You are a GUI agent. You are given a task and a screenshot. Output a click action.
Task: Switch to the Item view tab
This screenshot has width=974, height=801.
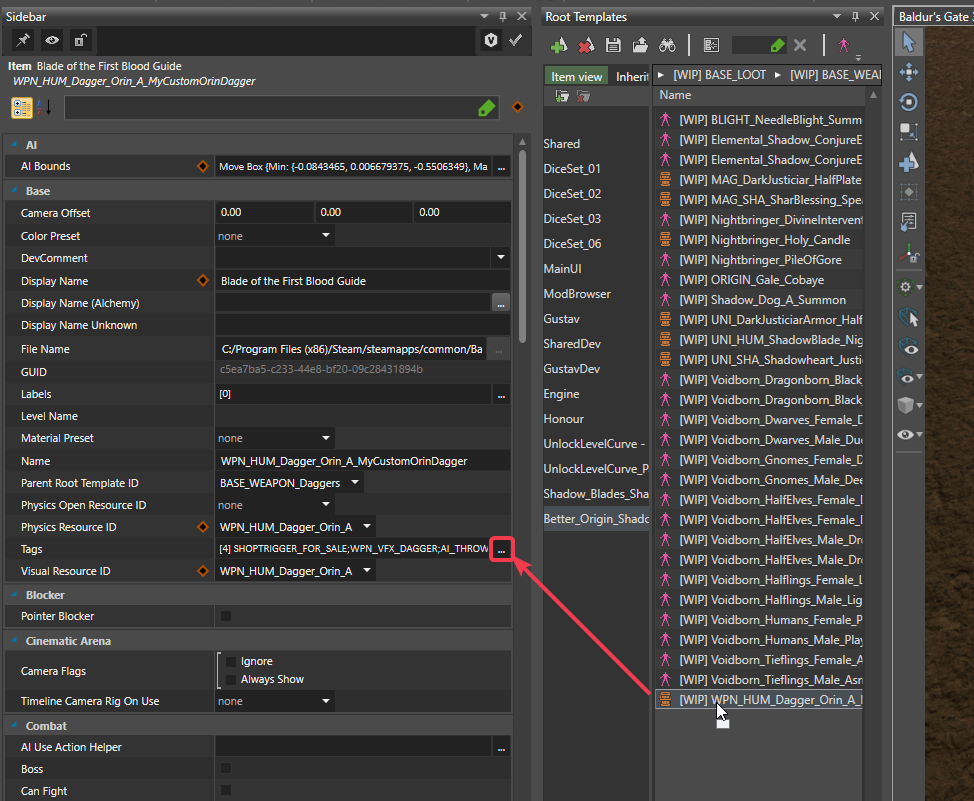pyautogui.click(x=577, y=77)
